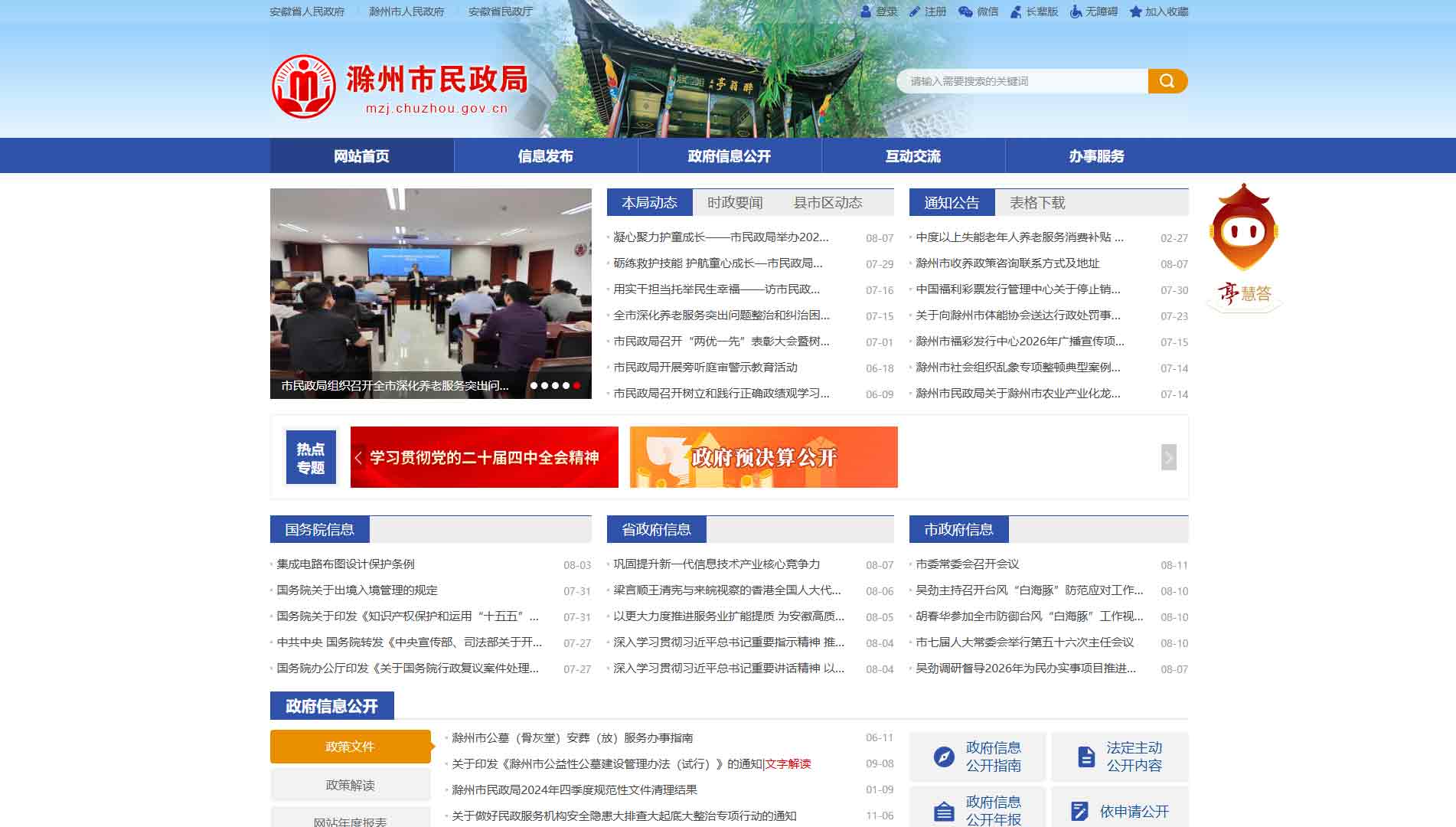Screen dimensions: 1456x827
Task: Open 无障碍 accessibility wheelchair icon
Action: 1076,11
